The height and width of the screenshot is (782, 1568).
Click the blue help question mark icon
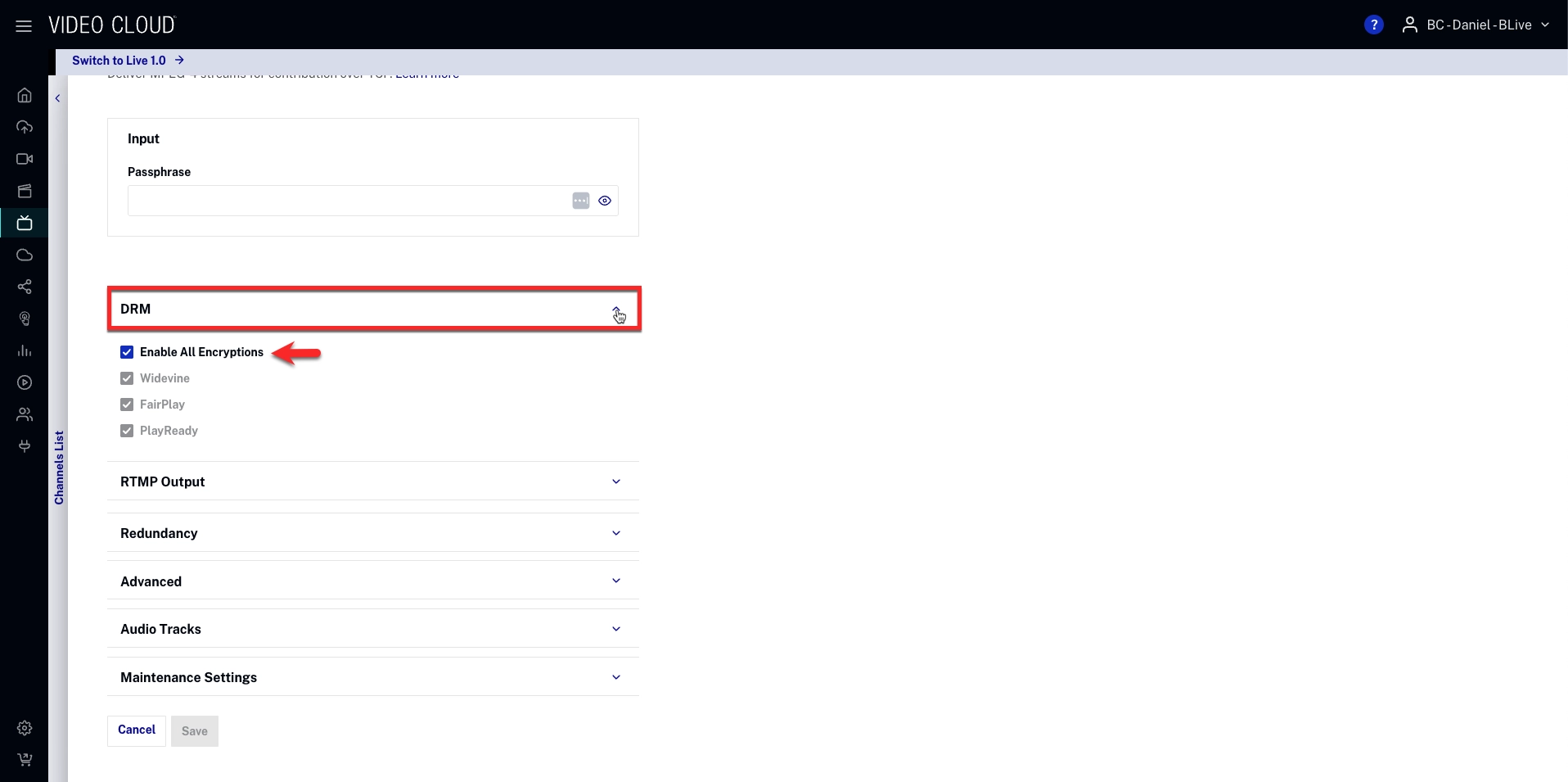tap(1373, 25)
